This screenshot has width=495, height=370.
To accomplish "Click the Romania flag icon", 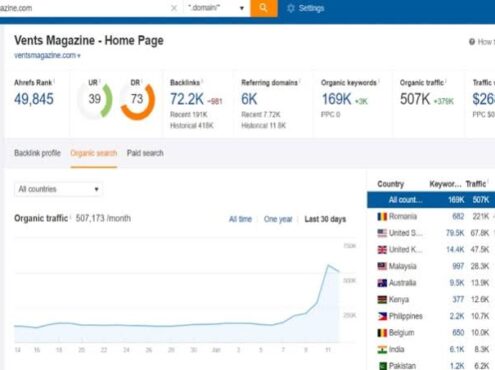I will (382, 216).
